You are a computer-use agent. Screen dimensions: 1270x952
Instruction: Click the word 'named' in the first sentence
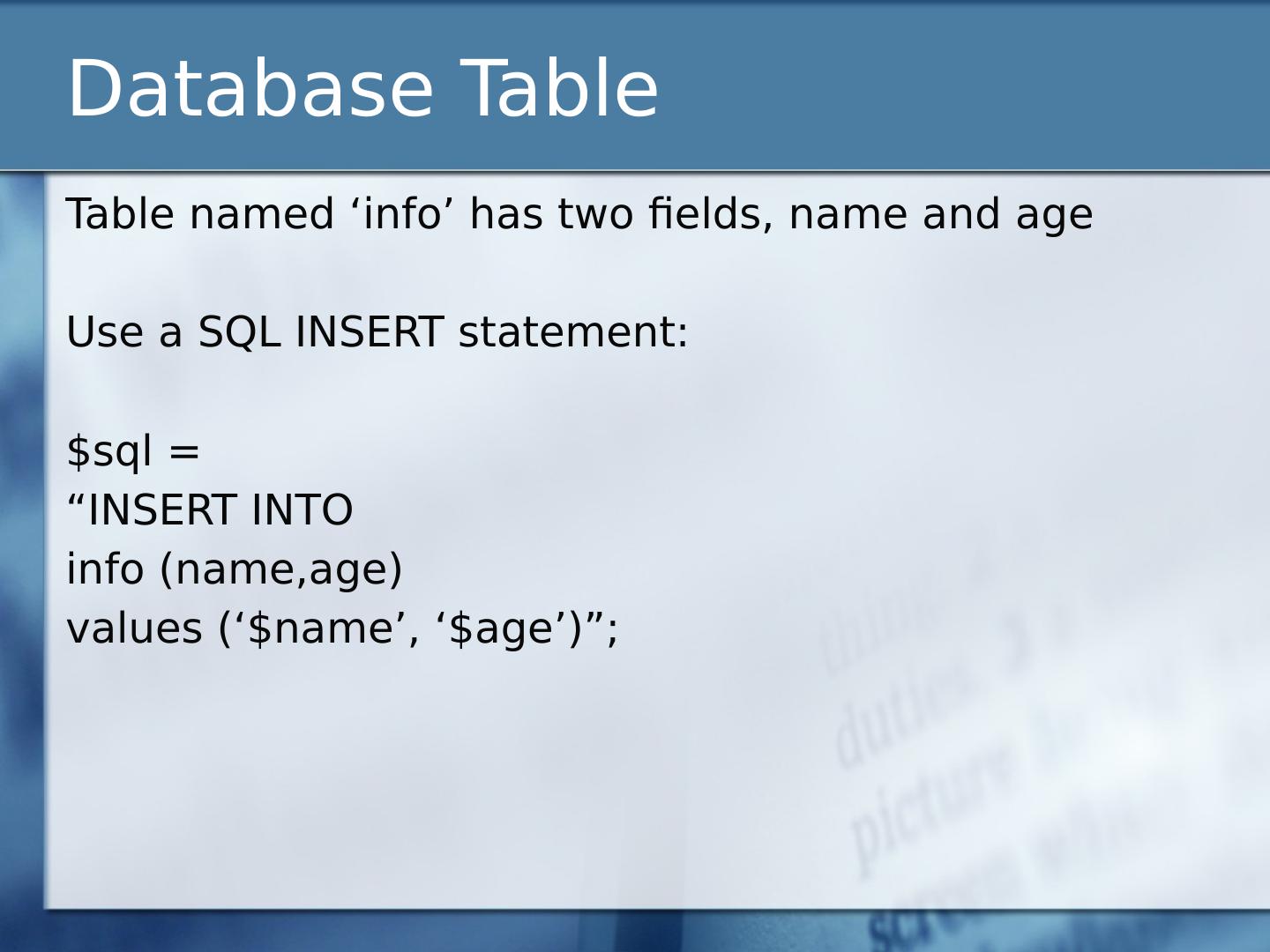(x=262, y=214)
